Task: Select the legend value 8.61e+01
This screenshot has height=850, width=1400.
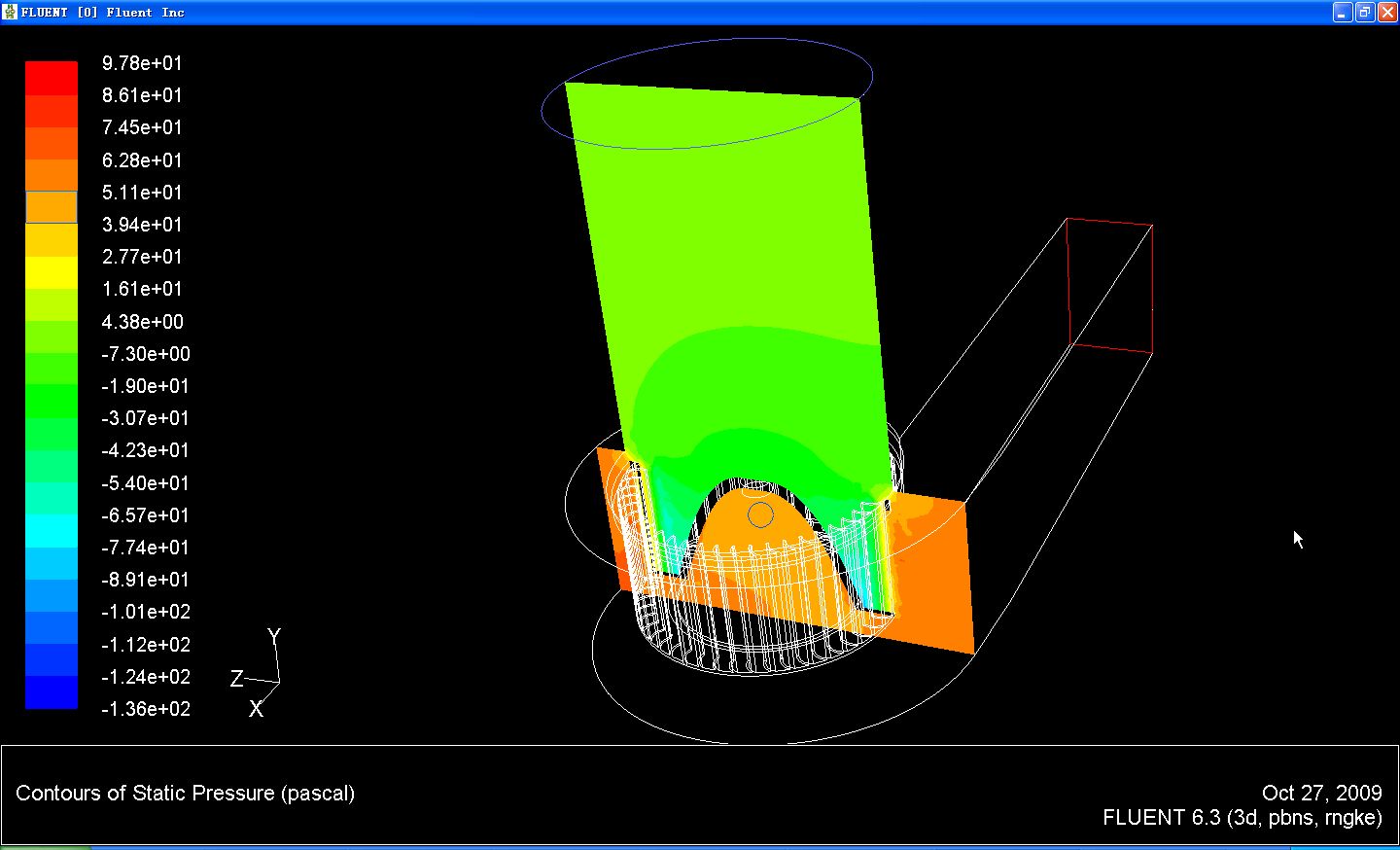Action: point(142,95)
